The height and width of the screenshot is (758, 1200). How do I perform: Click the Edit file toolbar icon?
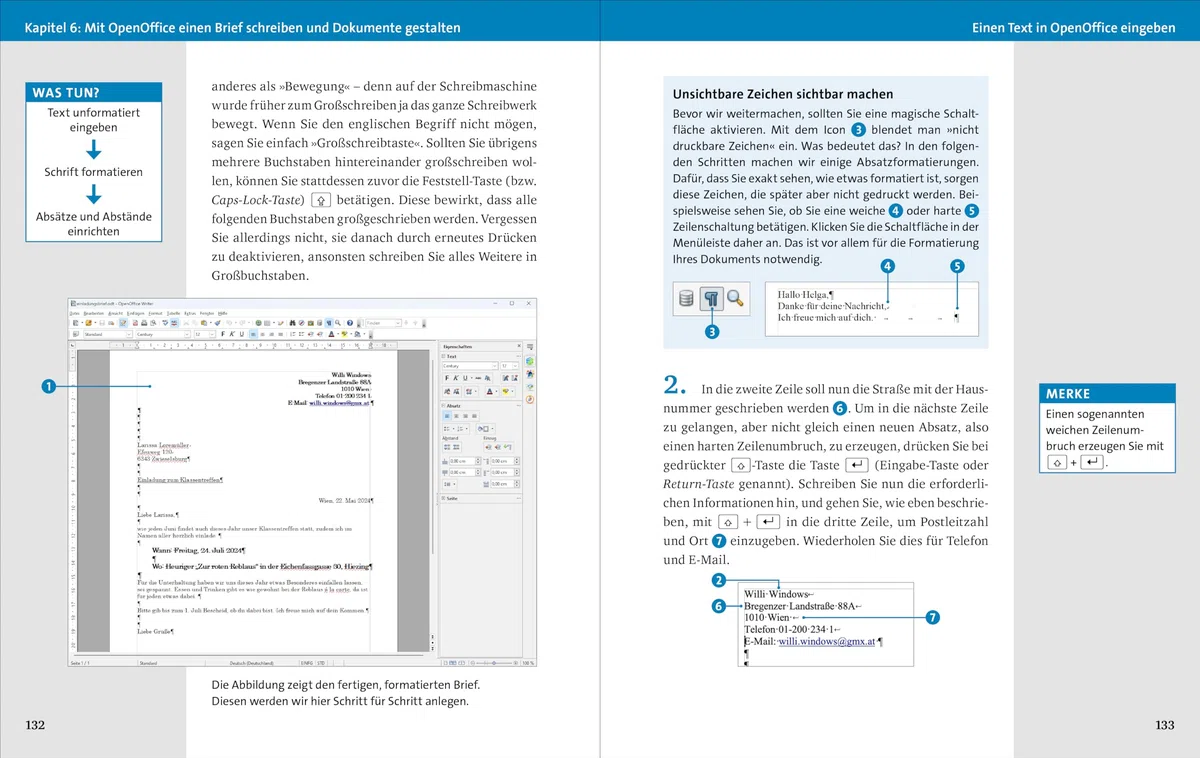(123, 323)
